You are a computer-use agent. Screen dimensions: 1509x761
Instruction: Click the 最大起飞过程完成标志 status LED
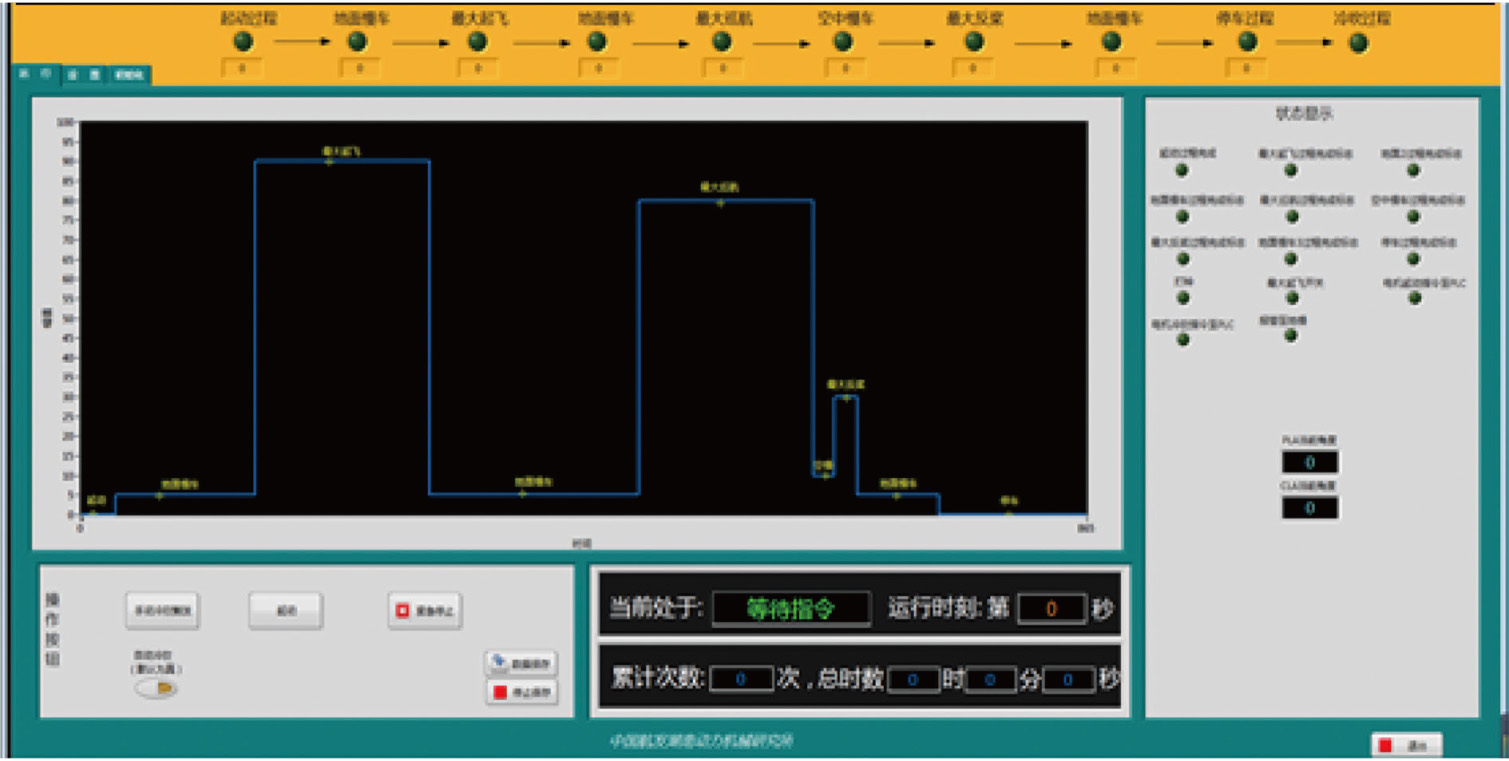point(1291,170)
